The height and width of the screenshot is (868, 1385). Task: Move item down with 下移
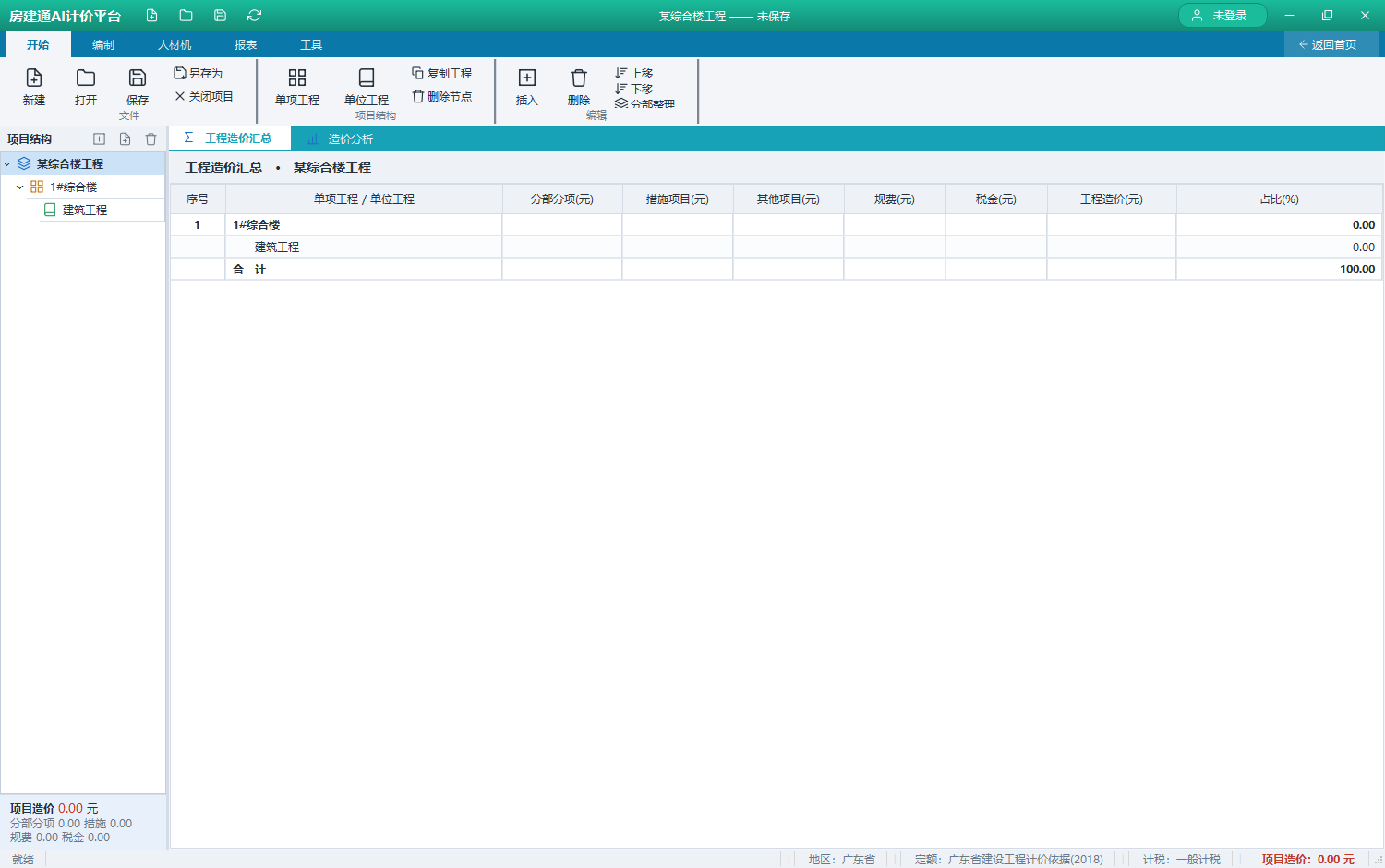(x=634, y=89)
